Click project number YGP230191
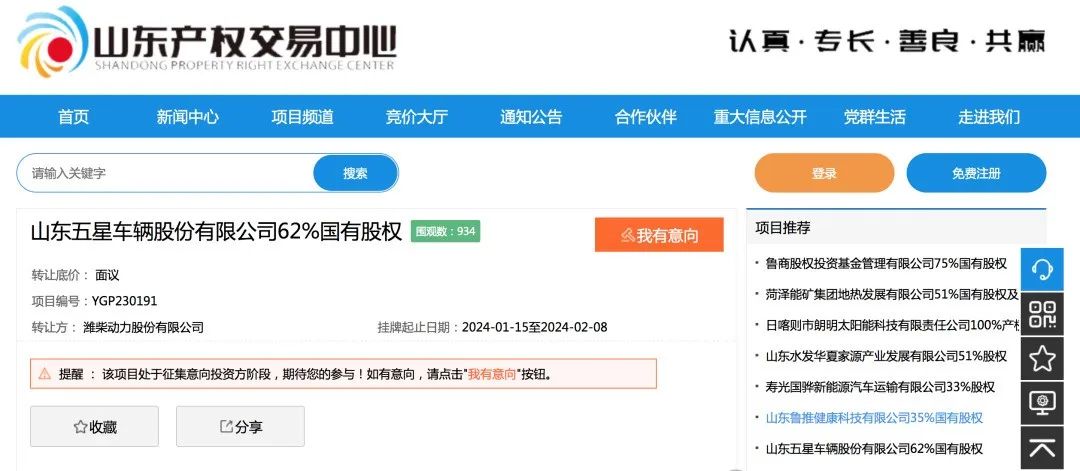 coord(125,301)
